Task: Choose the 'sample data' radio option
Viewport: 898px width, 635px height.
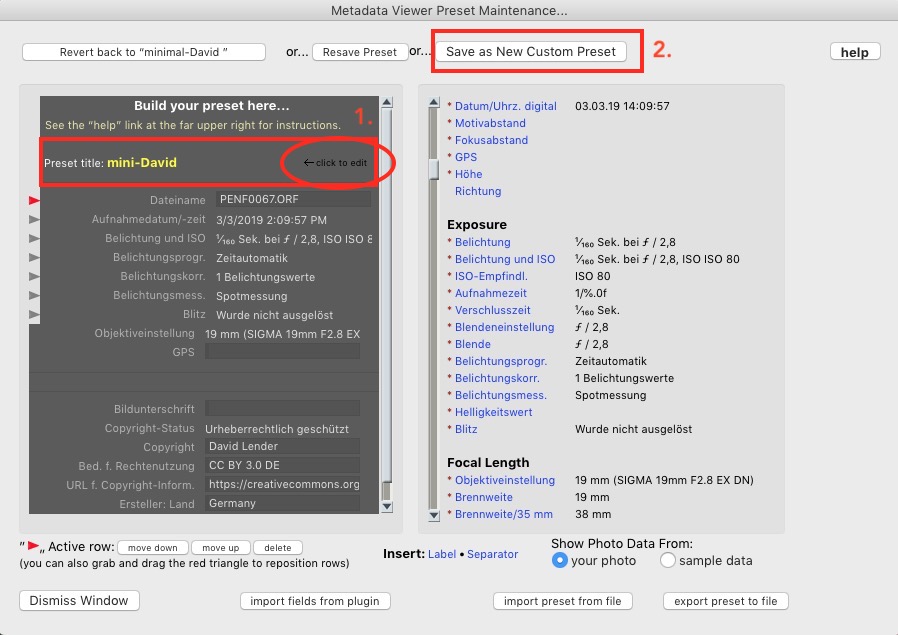Action: click(x=668, y=561)
